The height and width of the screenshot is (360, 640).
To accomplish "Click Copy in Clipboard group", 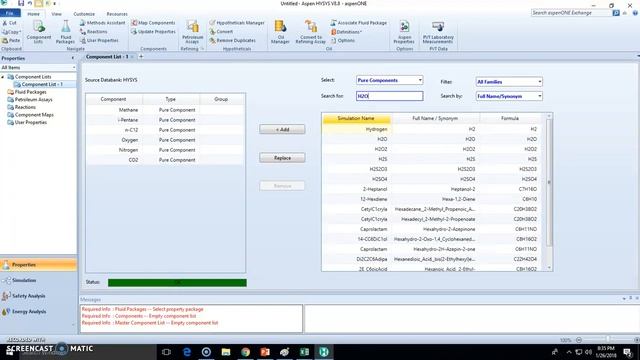I will tap(11, 31).
